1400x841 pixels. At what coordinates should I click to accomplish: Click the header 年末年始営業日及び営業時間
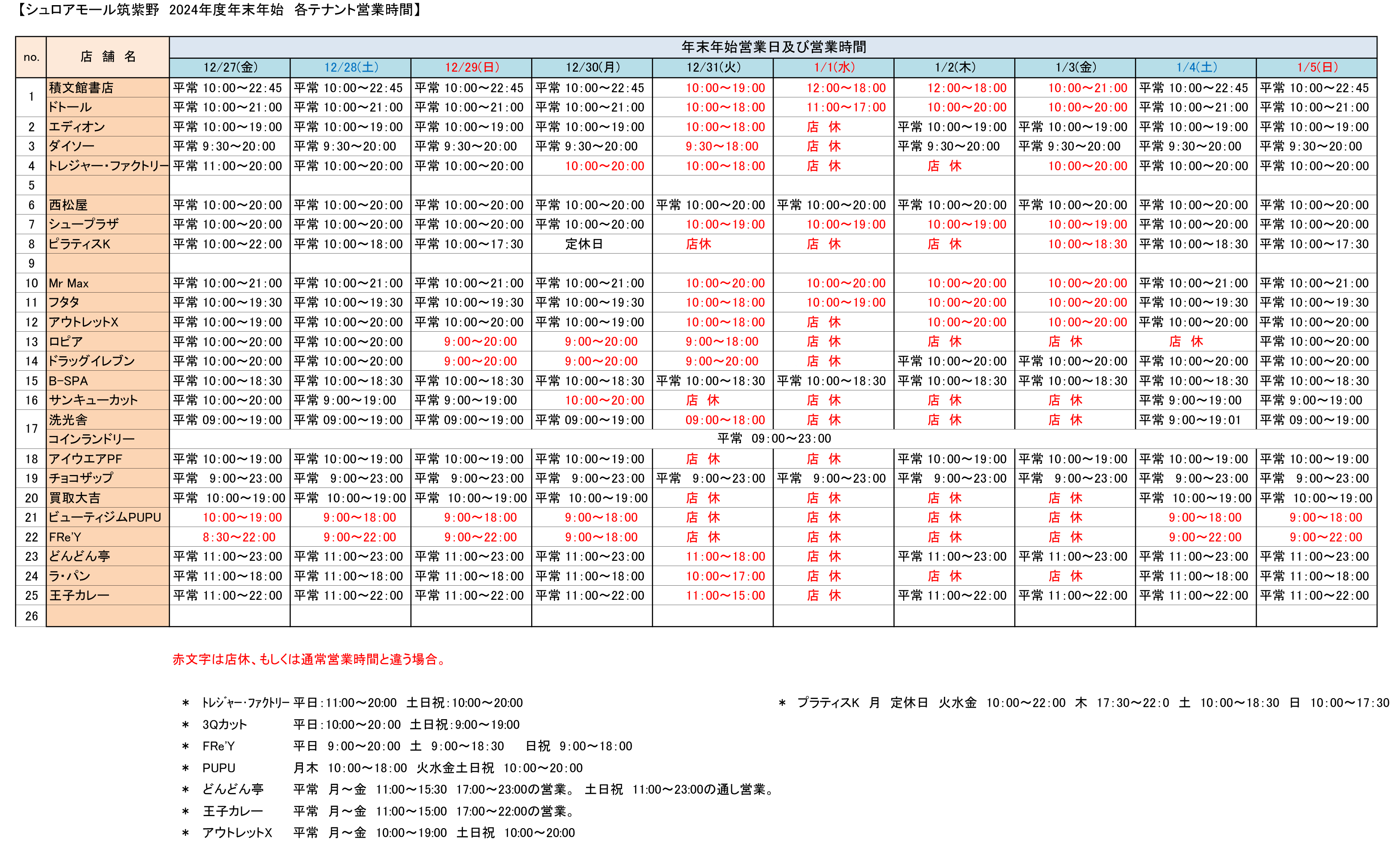773,47
